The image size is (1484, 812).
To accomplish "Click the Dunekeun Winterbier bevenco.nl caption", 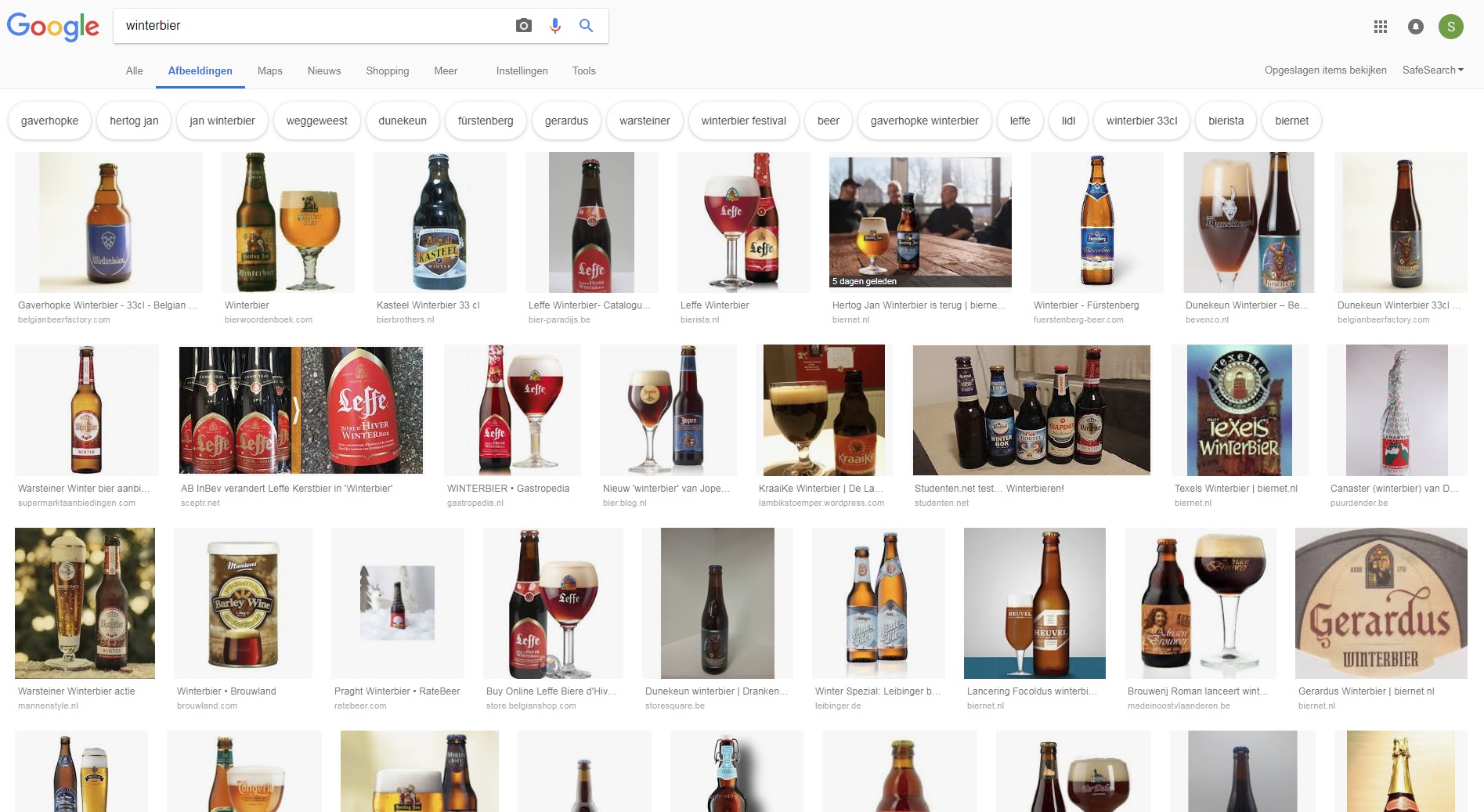I will [1247, 305].
